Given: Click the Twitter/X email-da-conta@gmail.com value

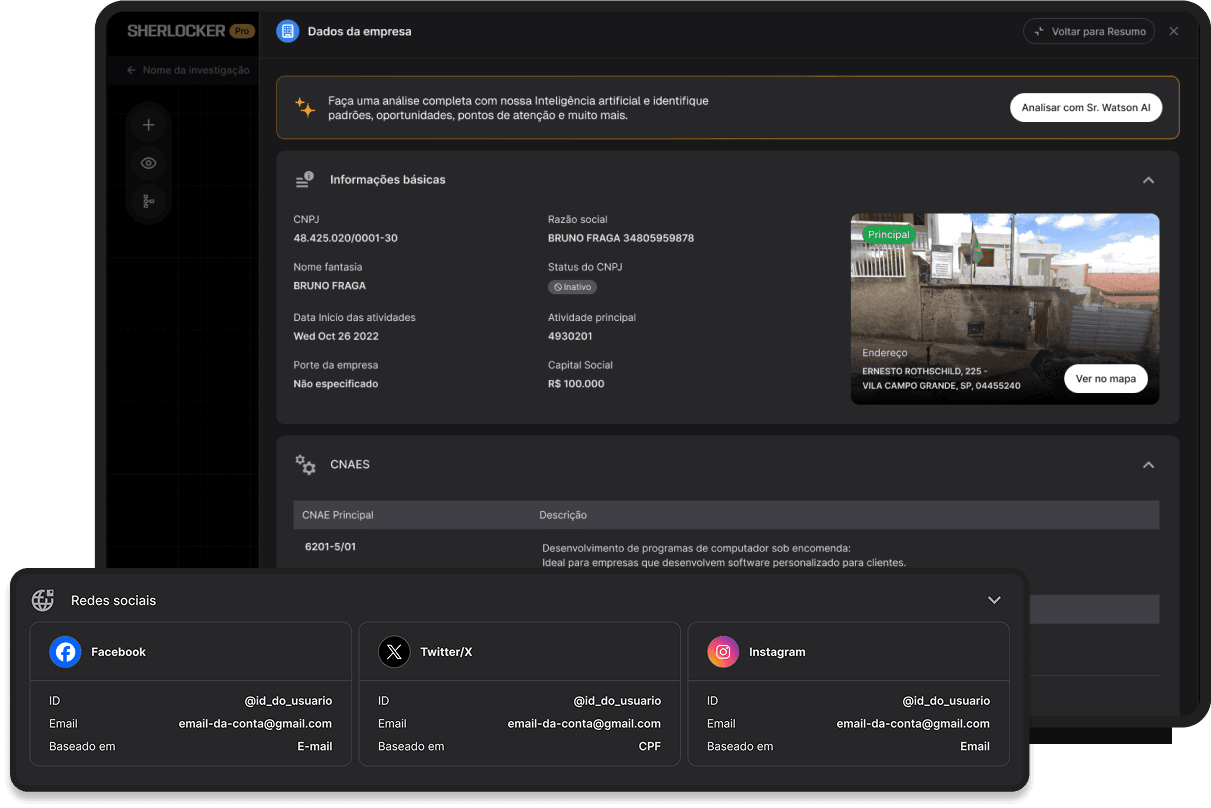Looking at the screenshot, I should (584, 724).
